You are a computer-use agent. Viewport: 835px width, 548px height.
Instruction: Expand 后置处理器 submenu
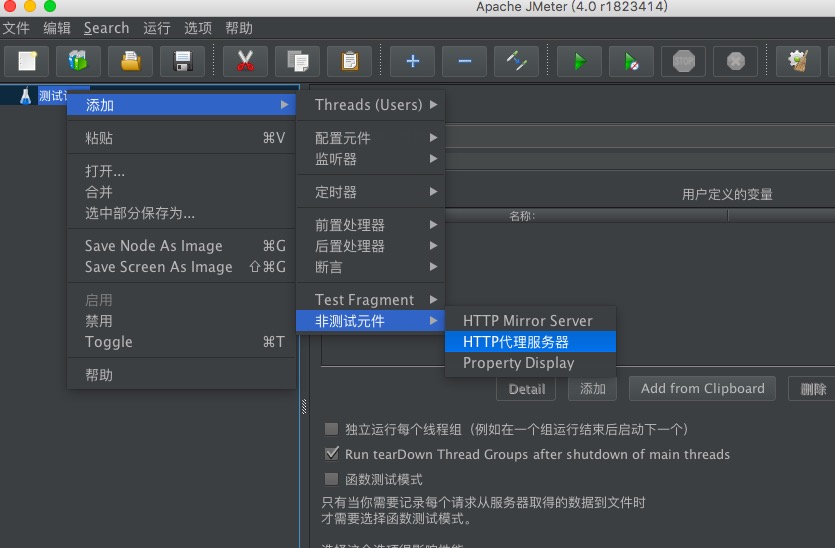point(371,246)
